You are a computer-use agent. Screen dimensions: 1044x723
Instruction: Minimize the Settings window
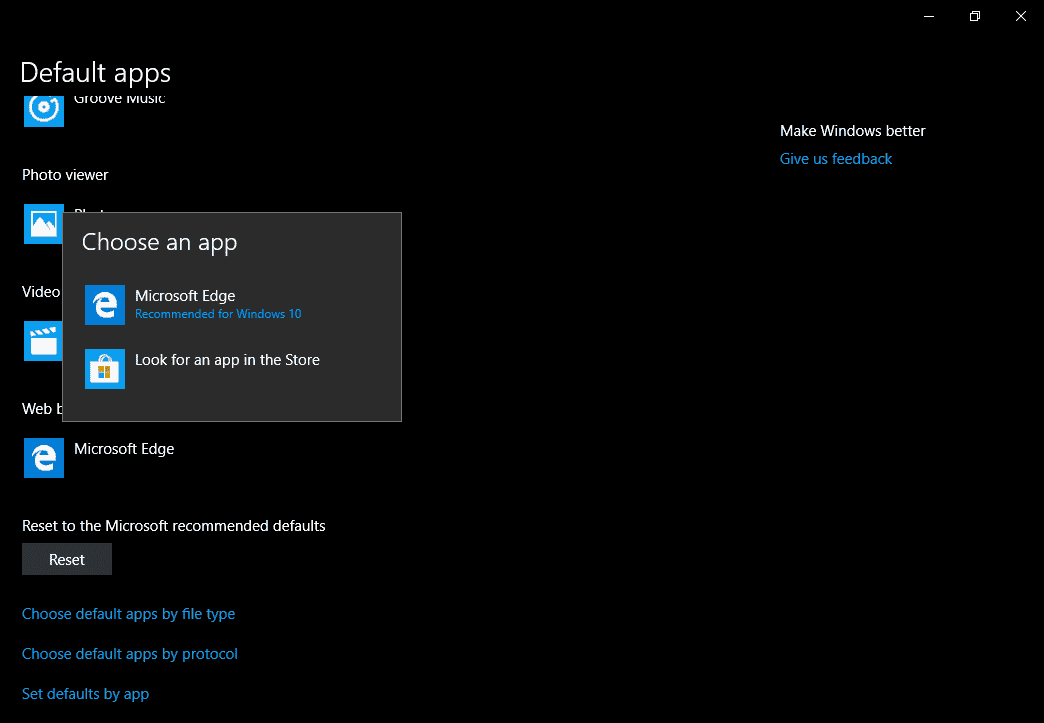[929, 16]
